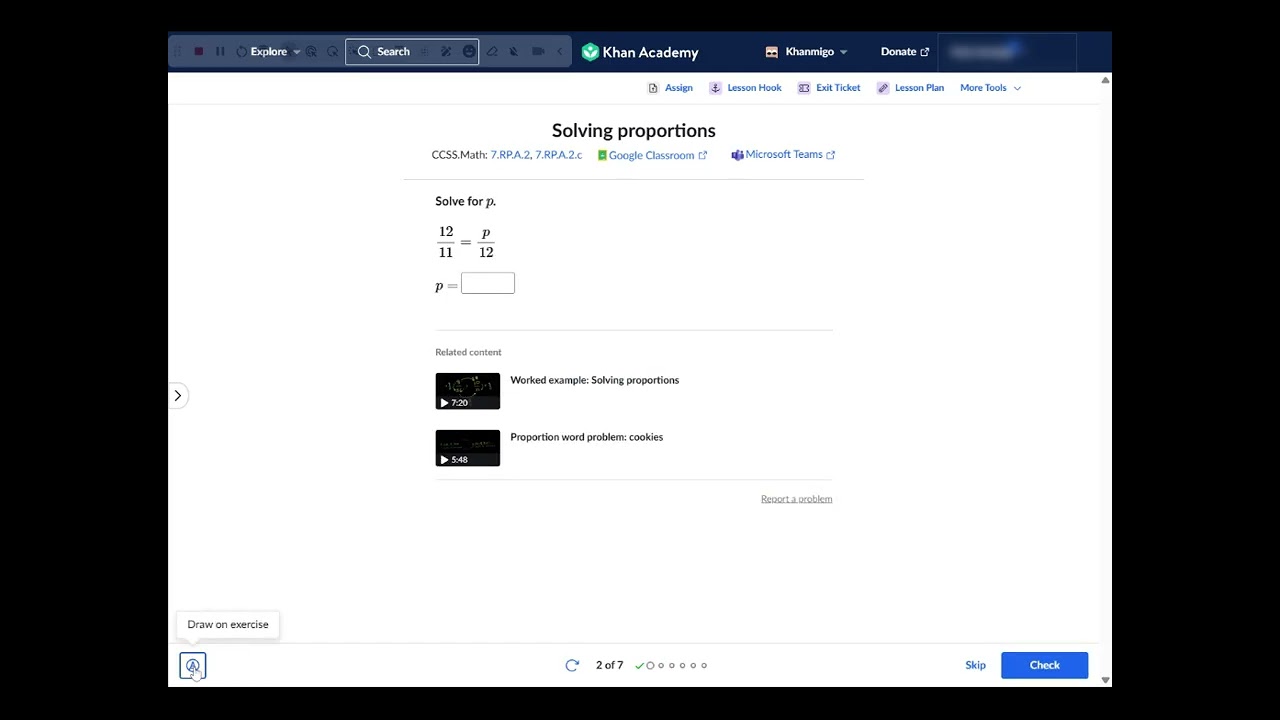Click the Khan Academy logo
The image size is (1280, 720).
pos(640,52)
